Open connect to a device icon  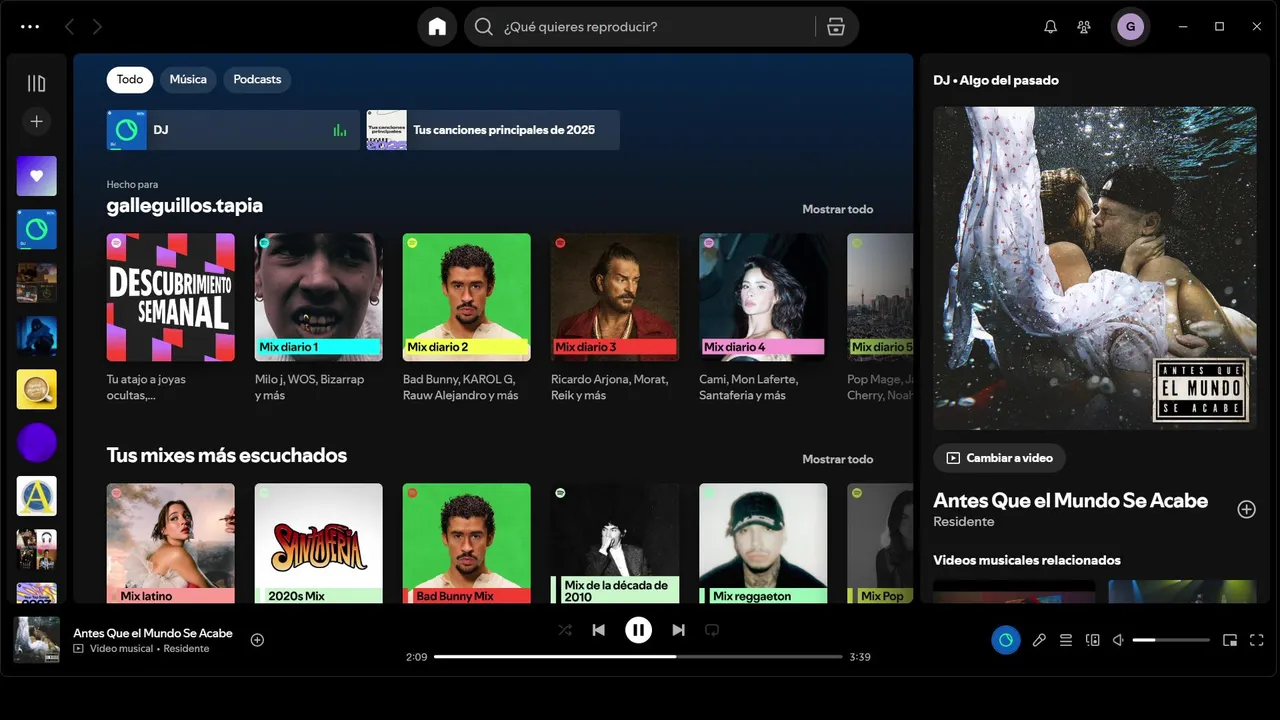(1093, 640)
